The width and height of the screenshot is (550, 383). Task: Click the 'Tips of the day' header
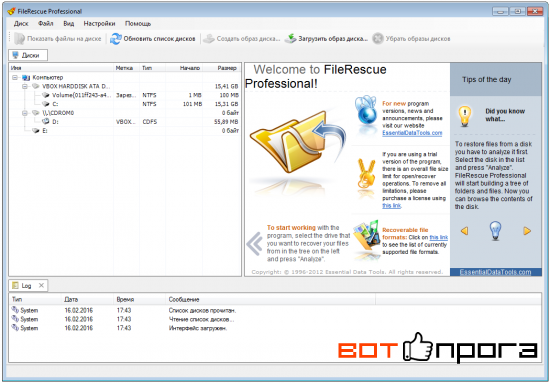(x=487, y=80)
